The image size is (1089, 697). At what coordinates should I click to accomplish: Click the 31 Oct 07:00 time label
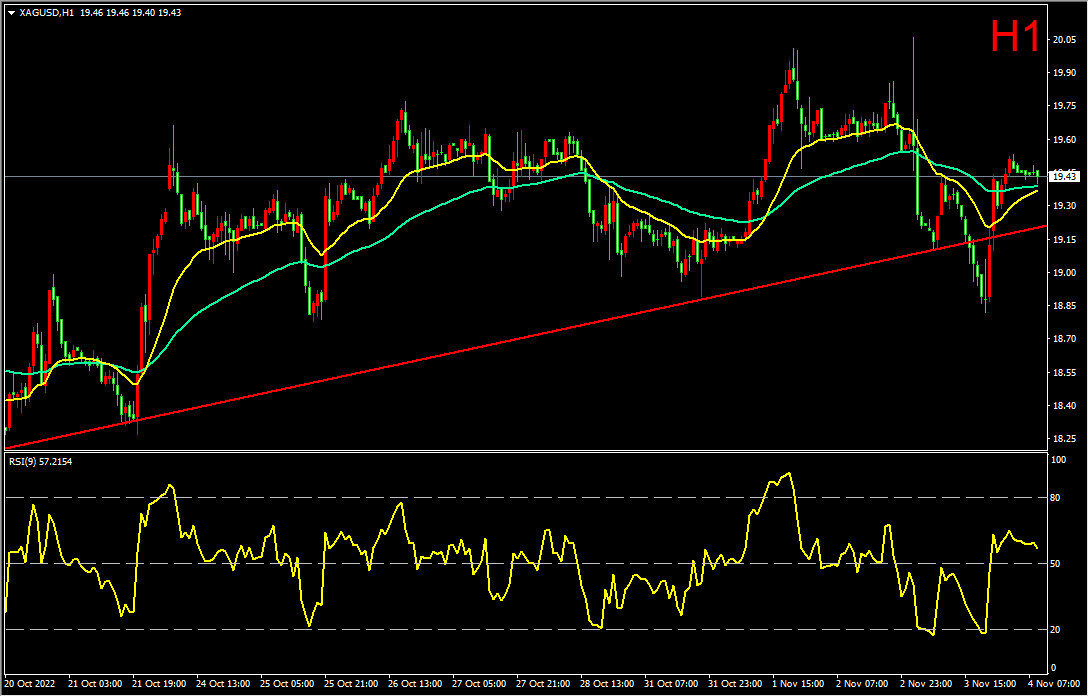[672, 684]
